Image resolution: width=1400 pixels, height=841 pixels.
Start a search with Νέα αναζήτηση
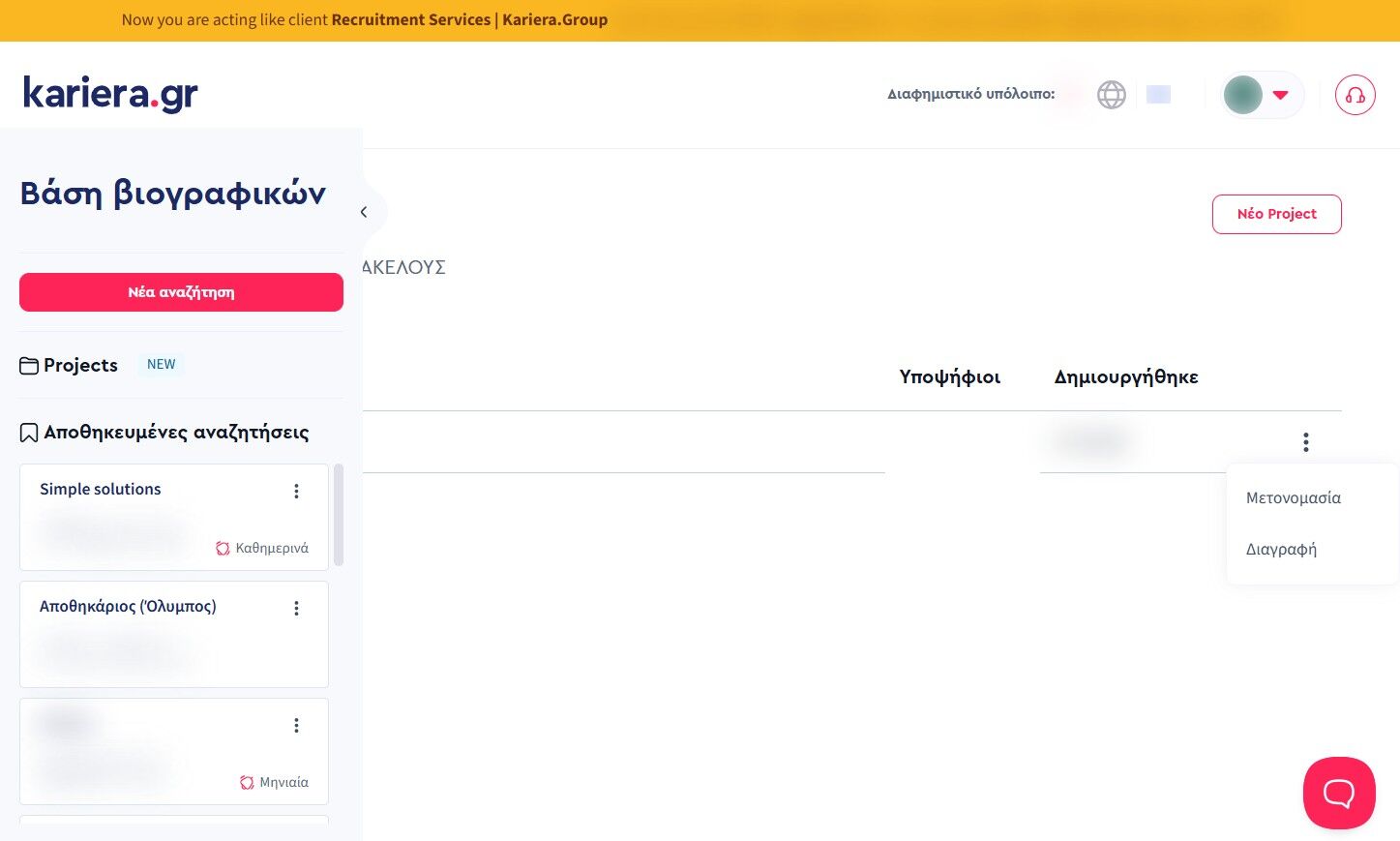(x=181, y=292)
